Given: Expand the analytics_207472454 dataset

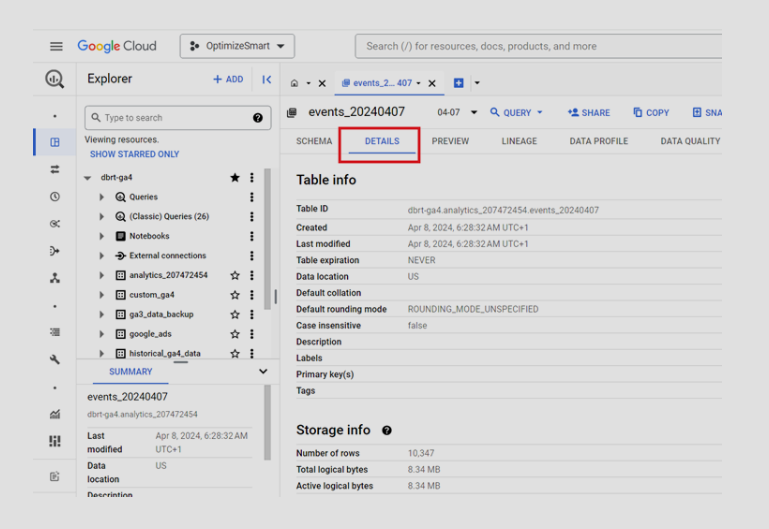Looking at the screenshot, I should tap(102, 275).
